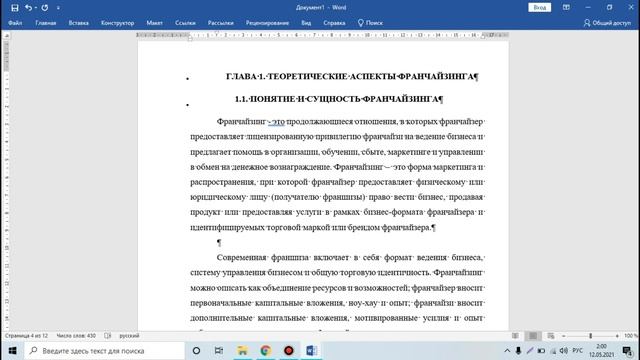Click the РУС input language indicator
Image resolution: width=640 pixels, height=360 pixels.
point(578,351)
